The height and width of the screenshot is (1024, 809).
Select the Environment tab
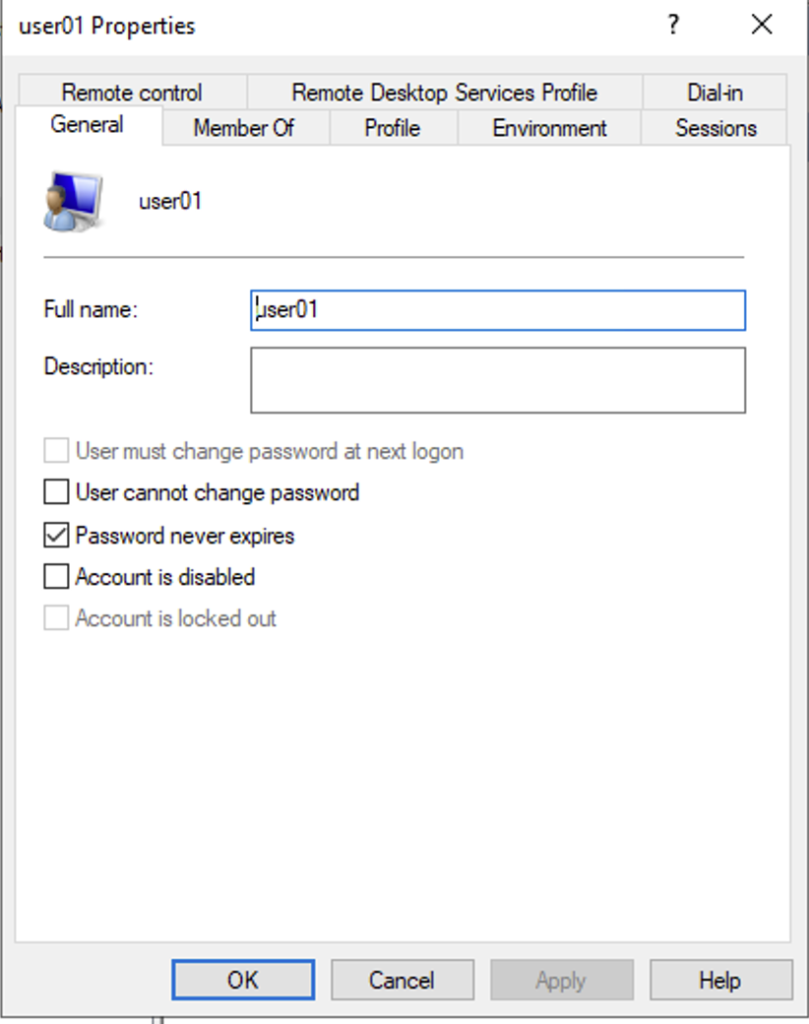click(549, 128)
